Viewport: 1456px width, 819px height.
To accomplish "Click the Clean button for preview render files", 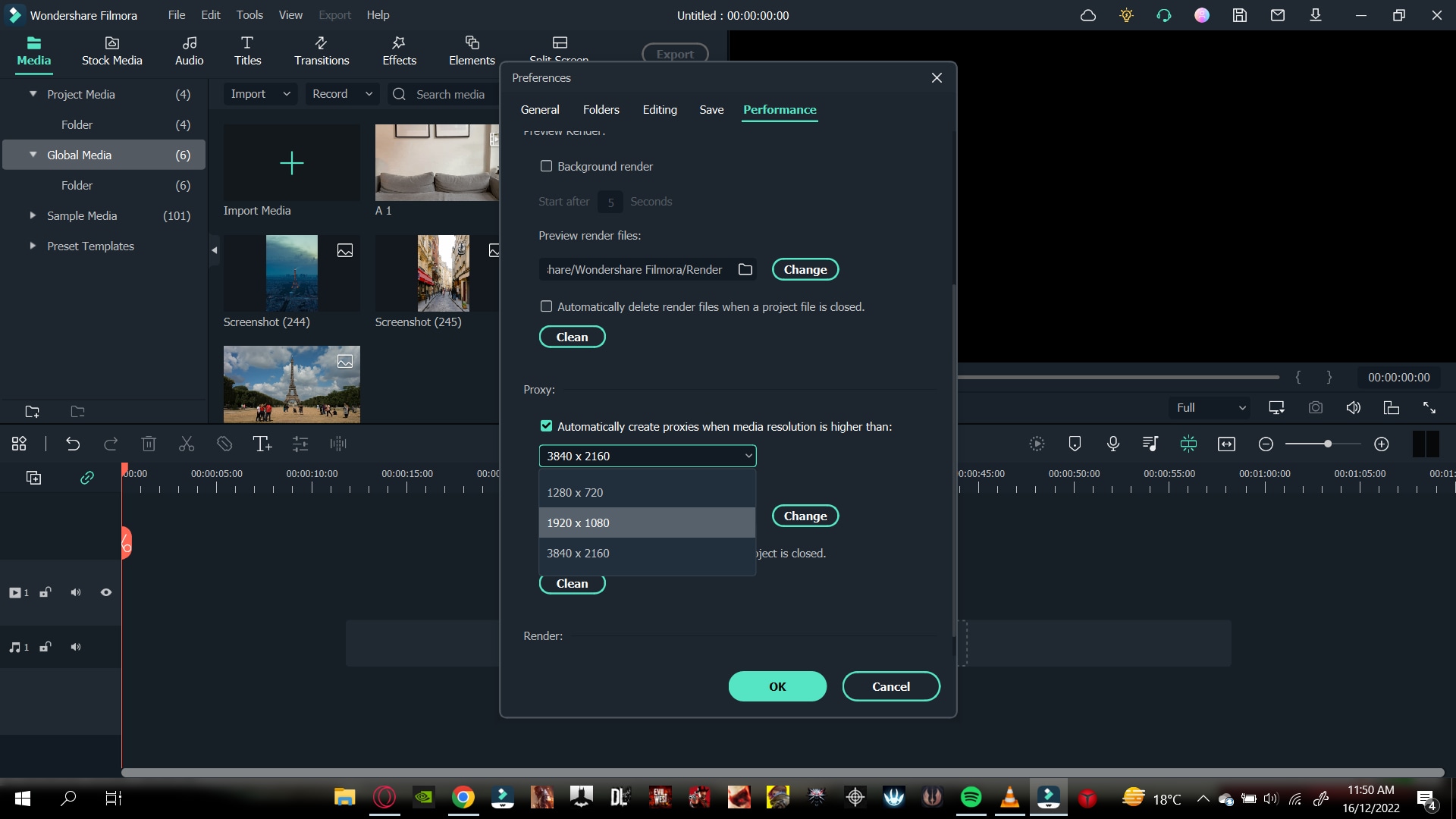I will coord(571,335).
